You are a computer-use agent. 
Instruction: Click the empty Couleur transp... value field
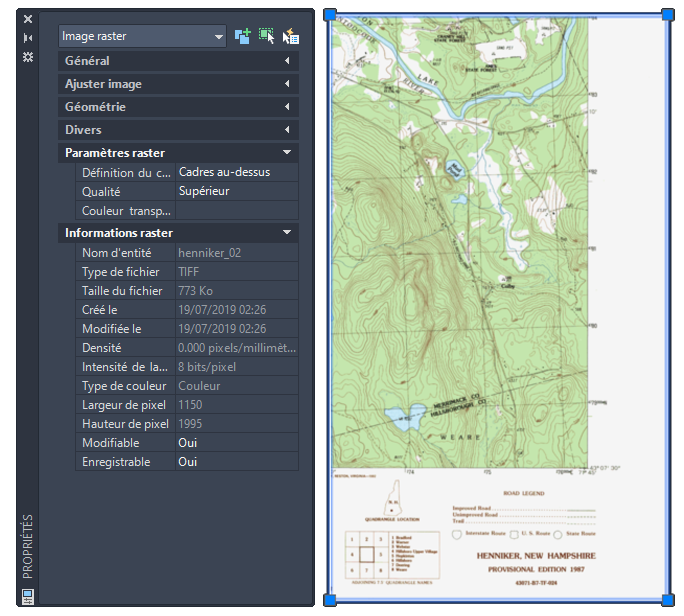point(237,210)
